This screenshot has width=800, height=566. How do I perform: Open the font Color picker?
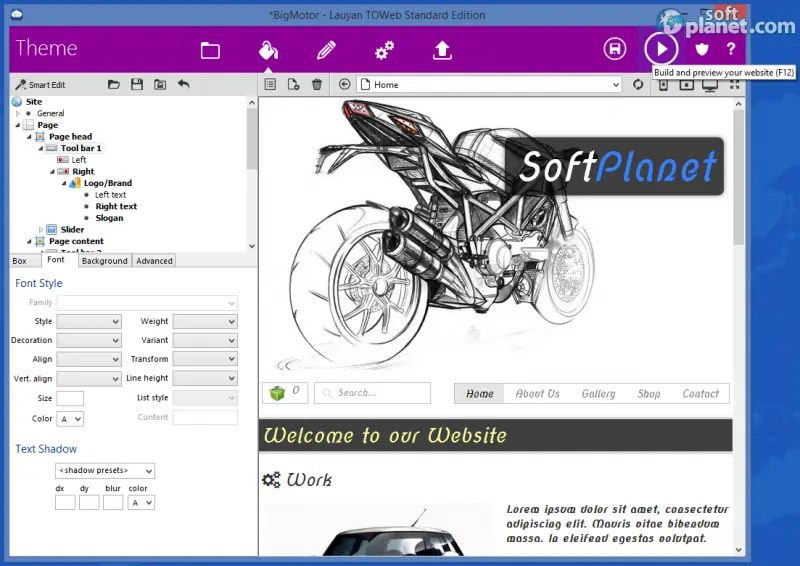(70, 419)
